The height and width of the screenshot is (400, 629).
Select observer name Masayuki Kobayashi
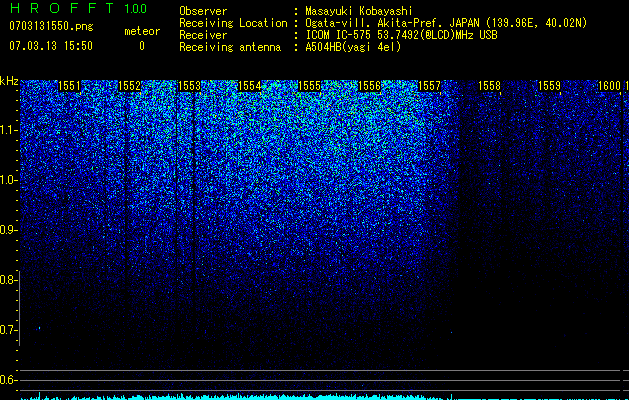point(359,11)
